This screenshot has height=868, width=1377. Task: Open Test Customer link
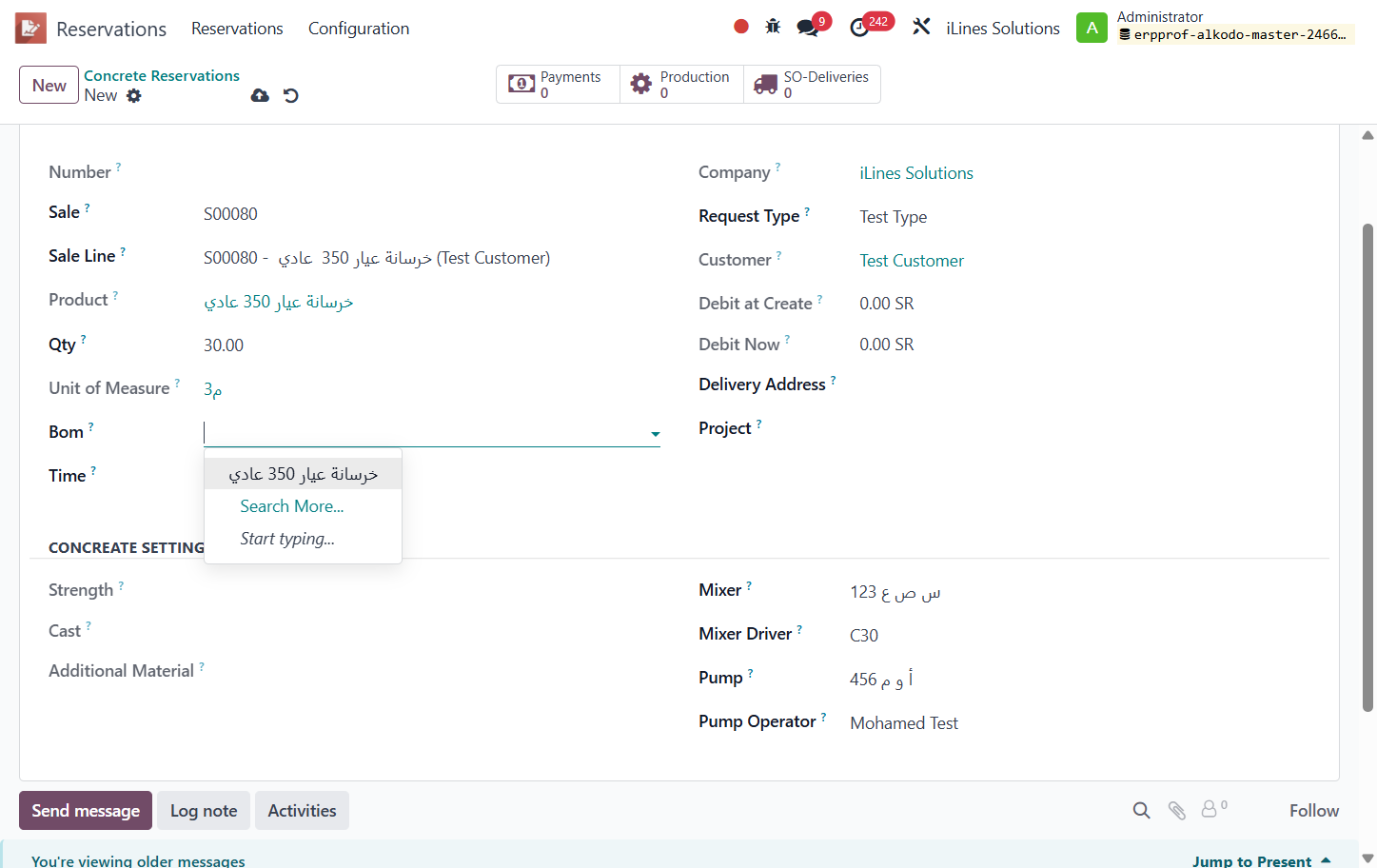tap(912, 261)
